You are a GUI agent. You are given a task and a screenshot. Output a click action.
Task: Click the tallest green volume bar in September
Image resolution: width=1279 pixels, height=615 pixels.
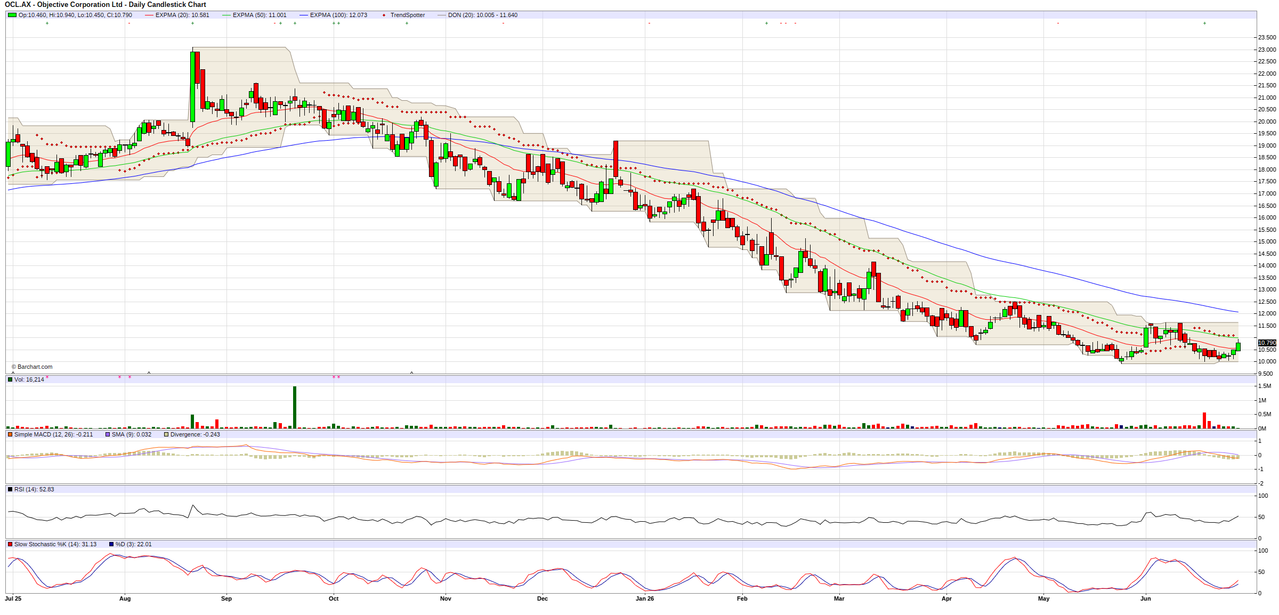[x=295, y=407]
